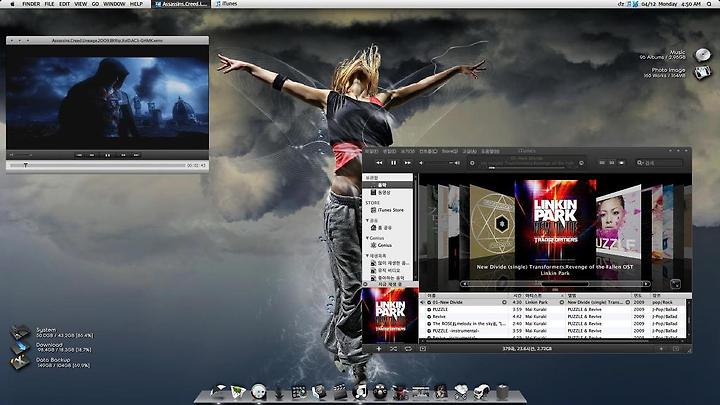The height and width of the screenshot is (405, 720).
Task: Select the 'Revive' track row
Action: pos(553,316)
